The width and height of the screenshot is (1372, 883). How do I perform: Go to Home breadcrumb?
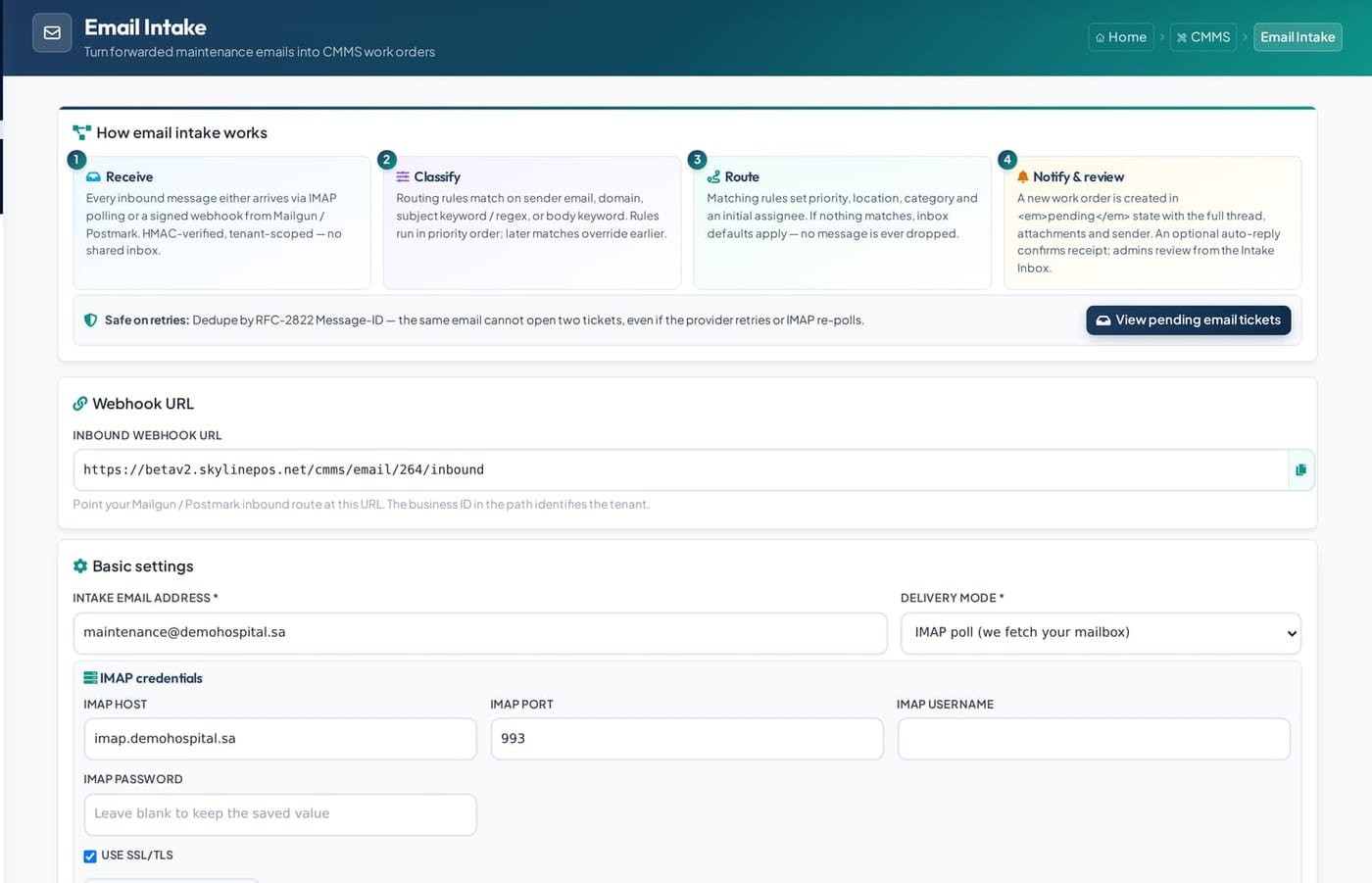[x=1121, y=37]
